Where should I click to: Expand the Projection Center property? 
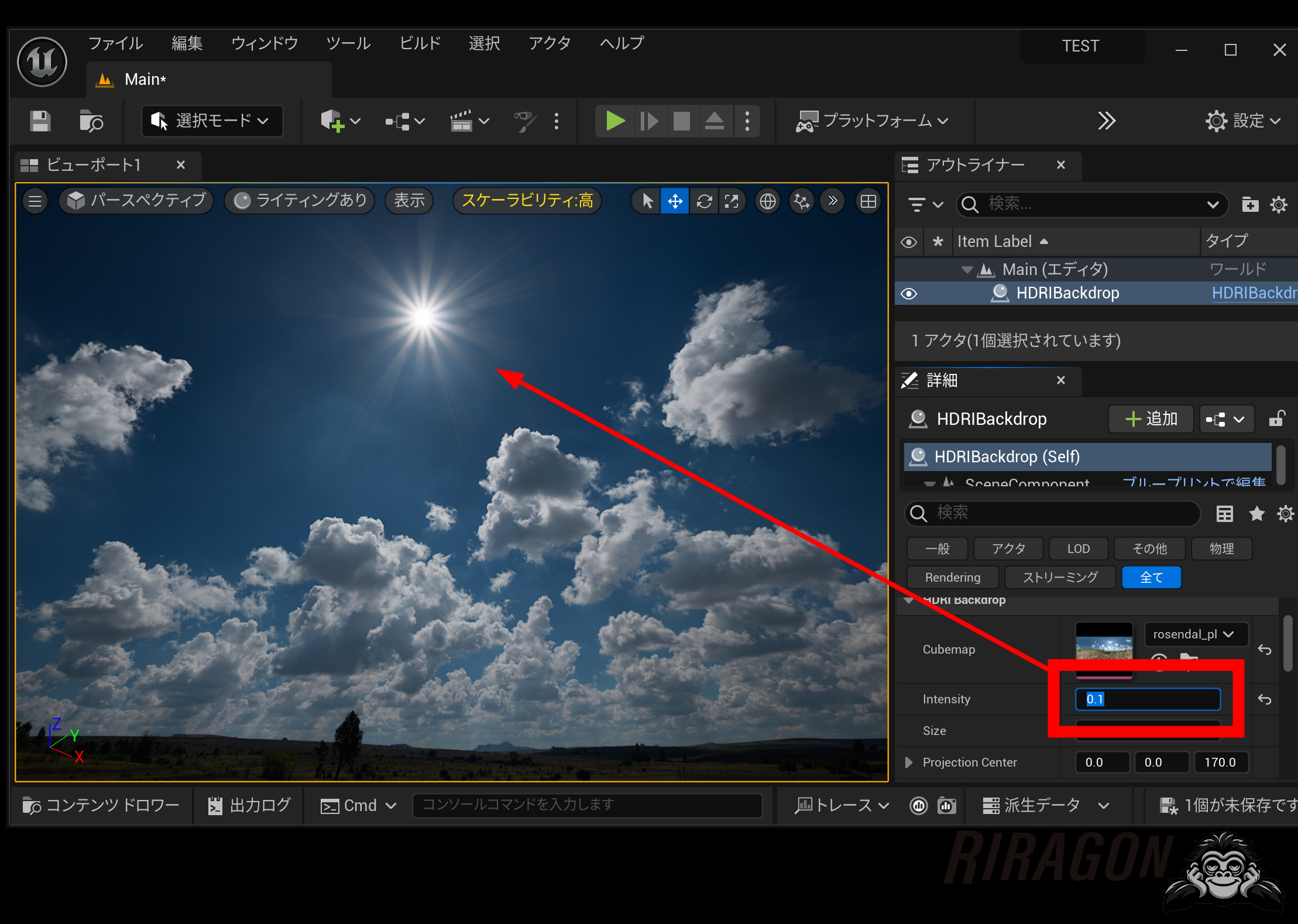pos(909,762)
